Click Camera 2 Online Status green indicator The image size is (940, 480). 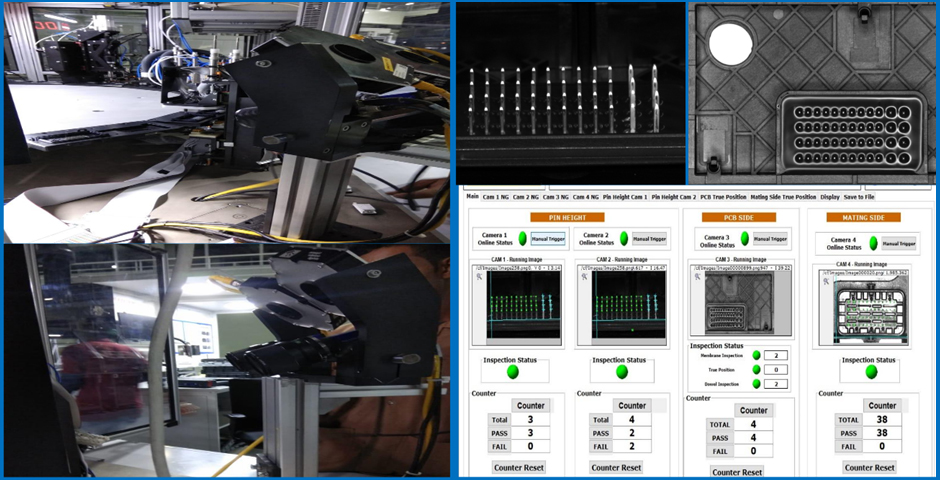624,239
